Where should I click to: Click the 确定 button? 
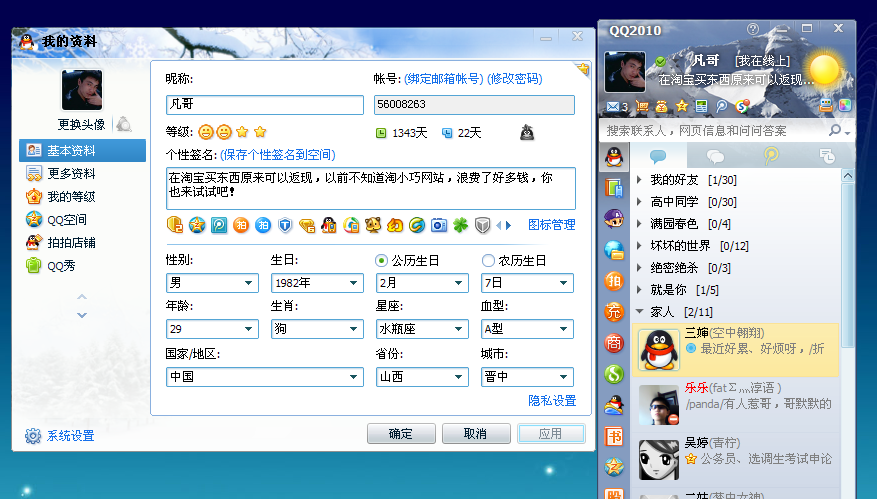coord(401,434)
